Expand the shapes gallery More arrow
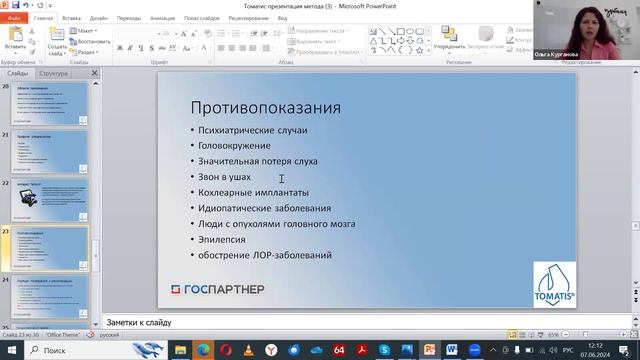Image resolution: width=640 pixels, height=360 pixels. pyautogui.click(x=428, y=51)
